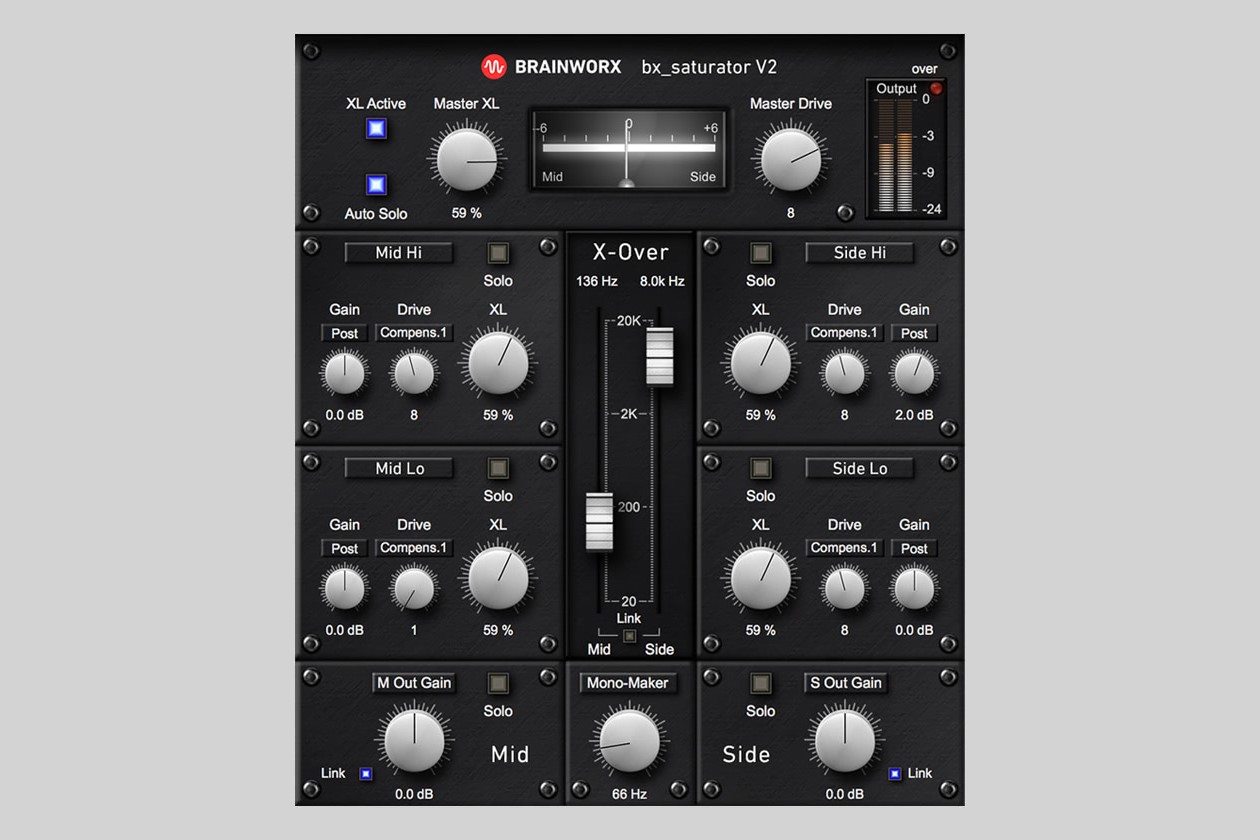The width and height of the screenshot is (1260, 840).
Task: Click the Mid Lo Drive knob
Action: coord(414,588)
